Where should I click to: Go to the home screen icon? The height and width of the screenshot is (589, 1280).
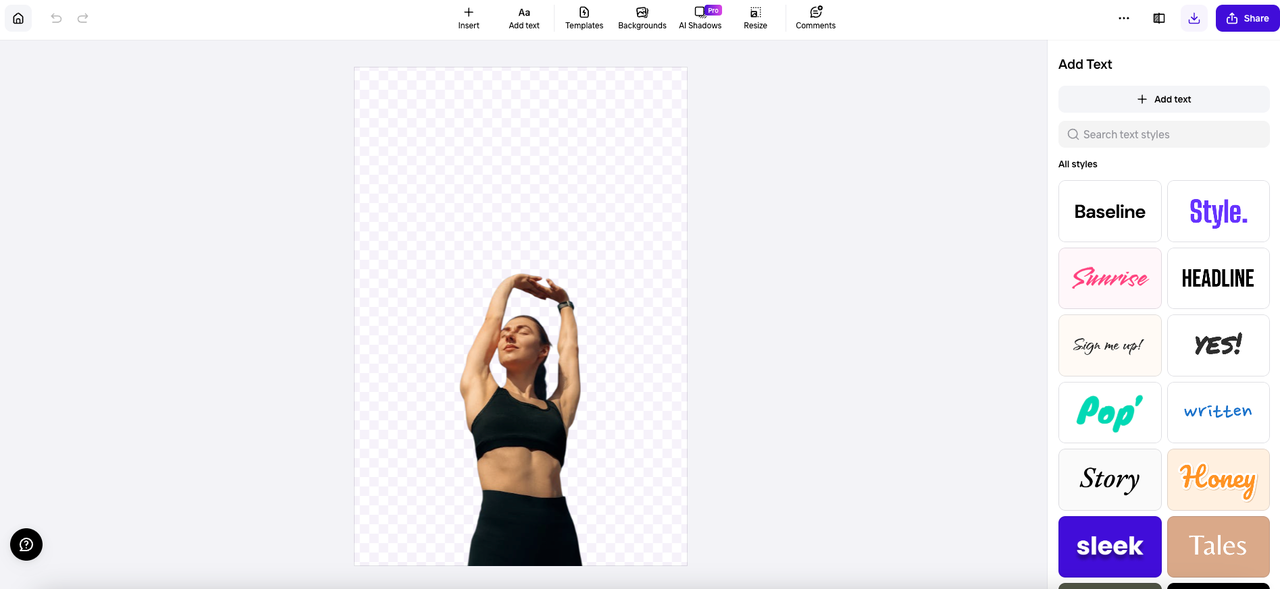click(18, 18)
